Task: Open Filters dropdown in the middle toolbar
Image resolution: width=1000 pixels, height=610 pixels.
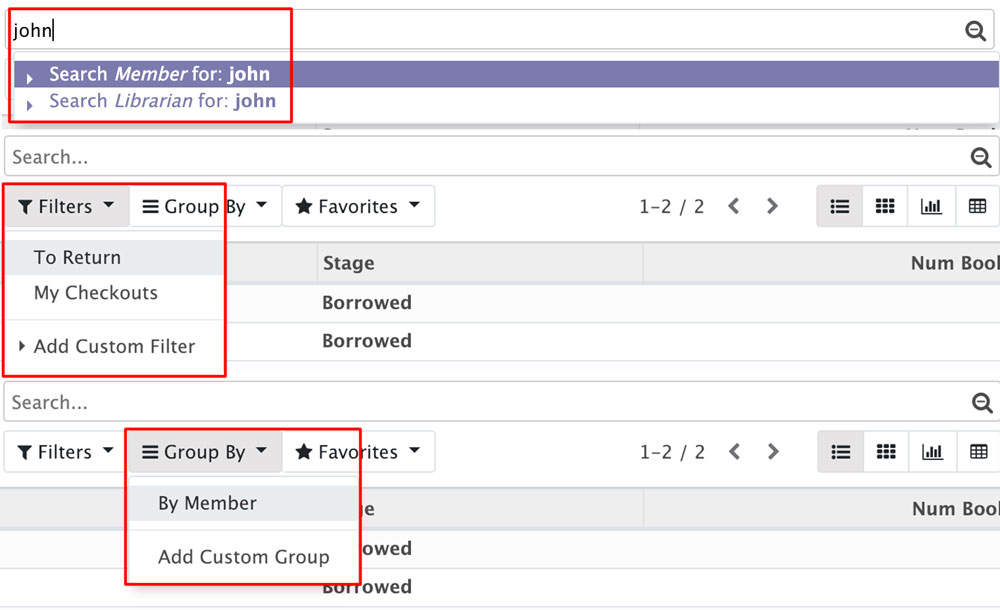Action: click(66, 206)
